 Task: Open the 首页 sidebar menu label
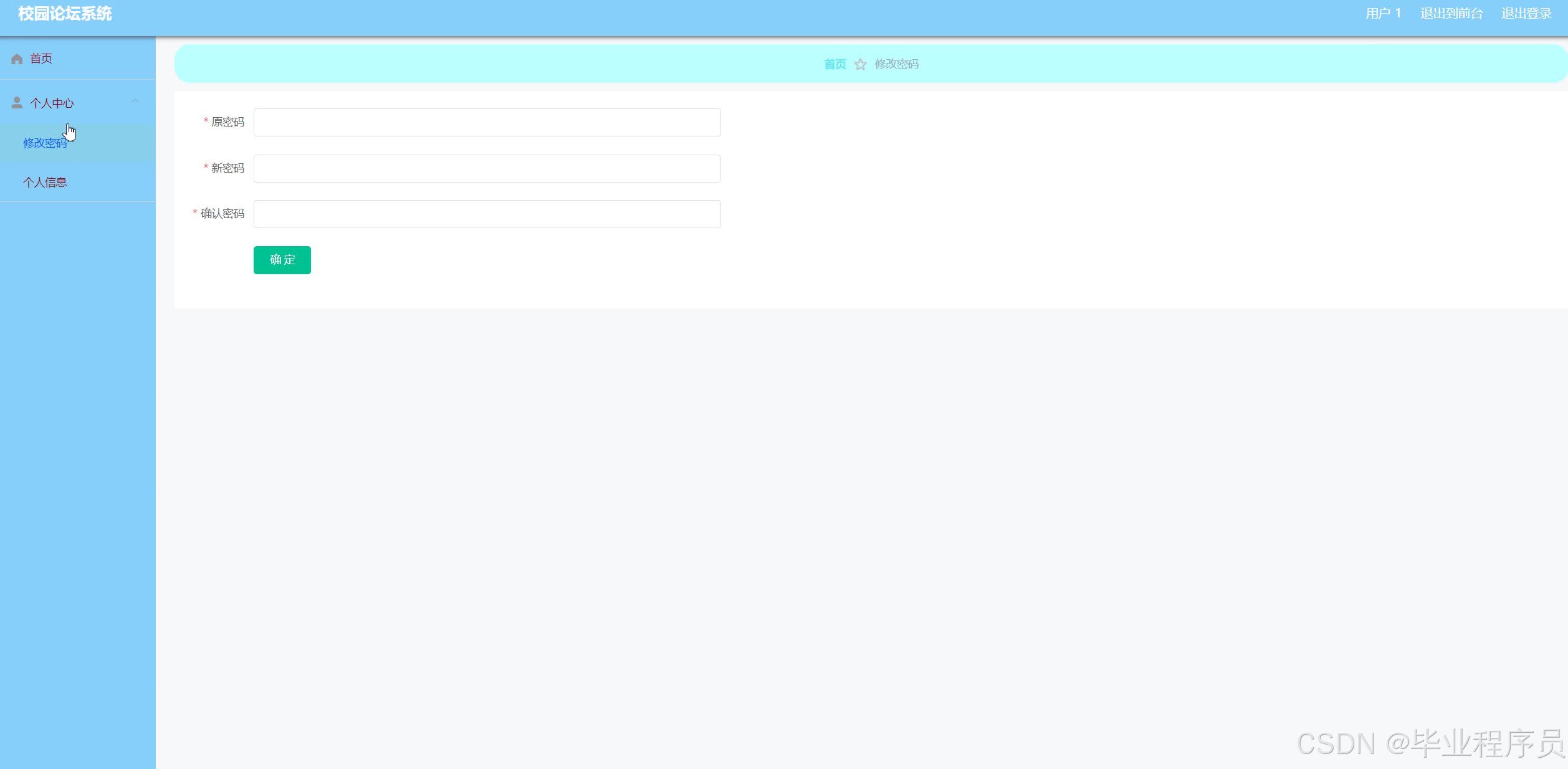click(41, 59)
